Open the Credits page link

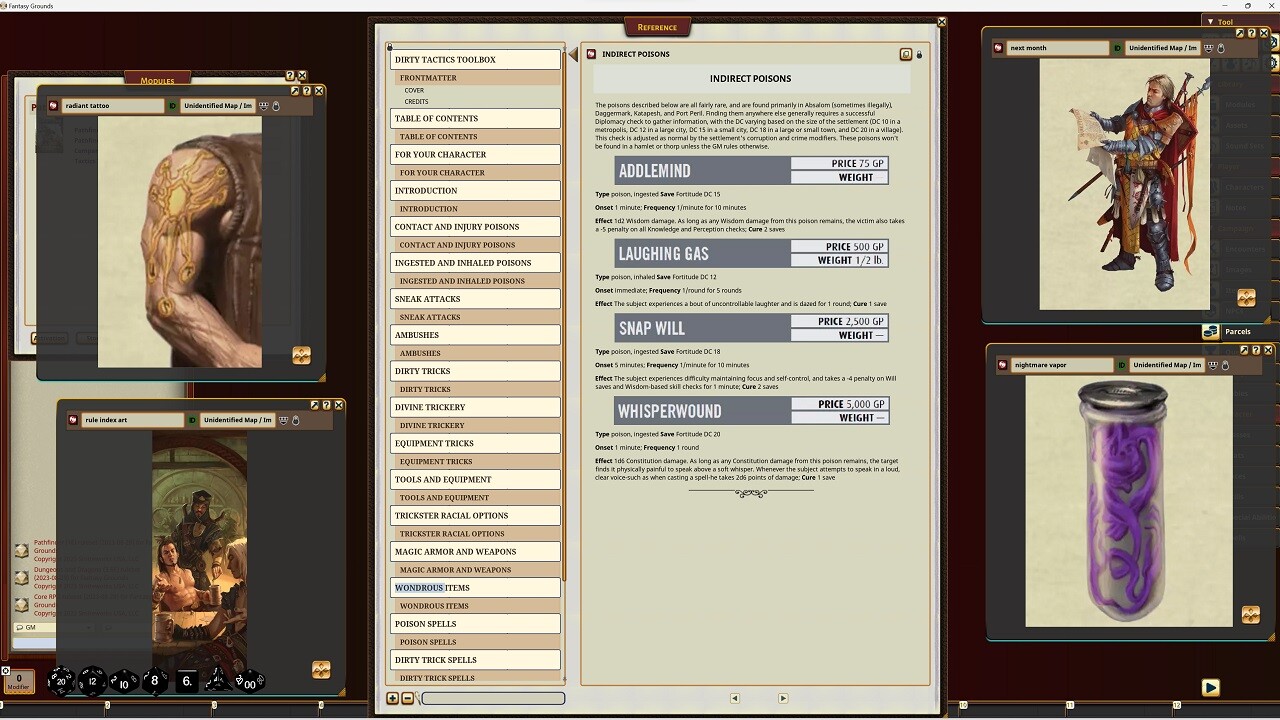coord(416,101)
